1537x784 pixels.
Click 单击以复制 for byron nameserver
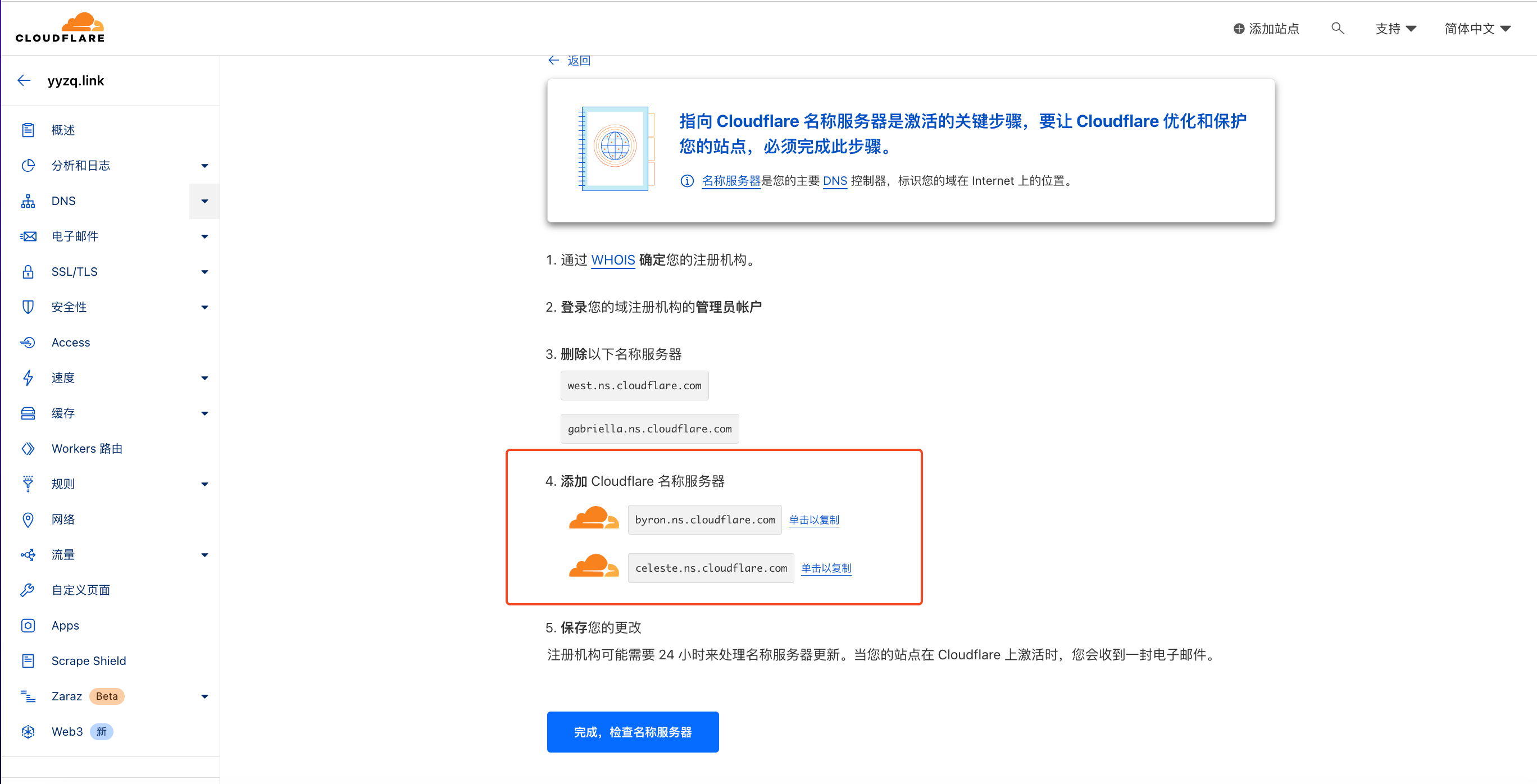814,520
